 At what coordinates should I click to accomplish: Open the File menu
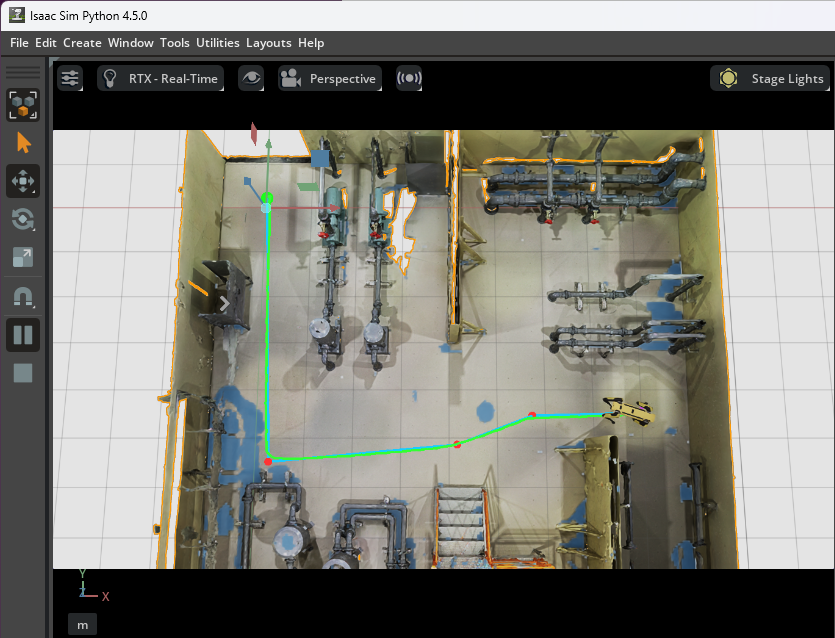coord(19,43)
